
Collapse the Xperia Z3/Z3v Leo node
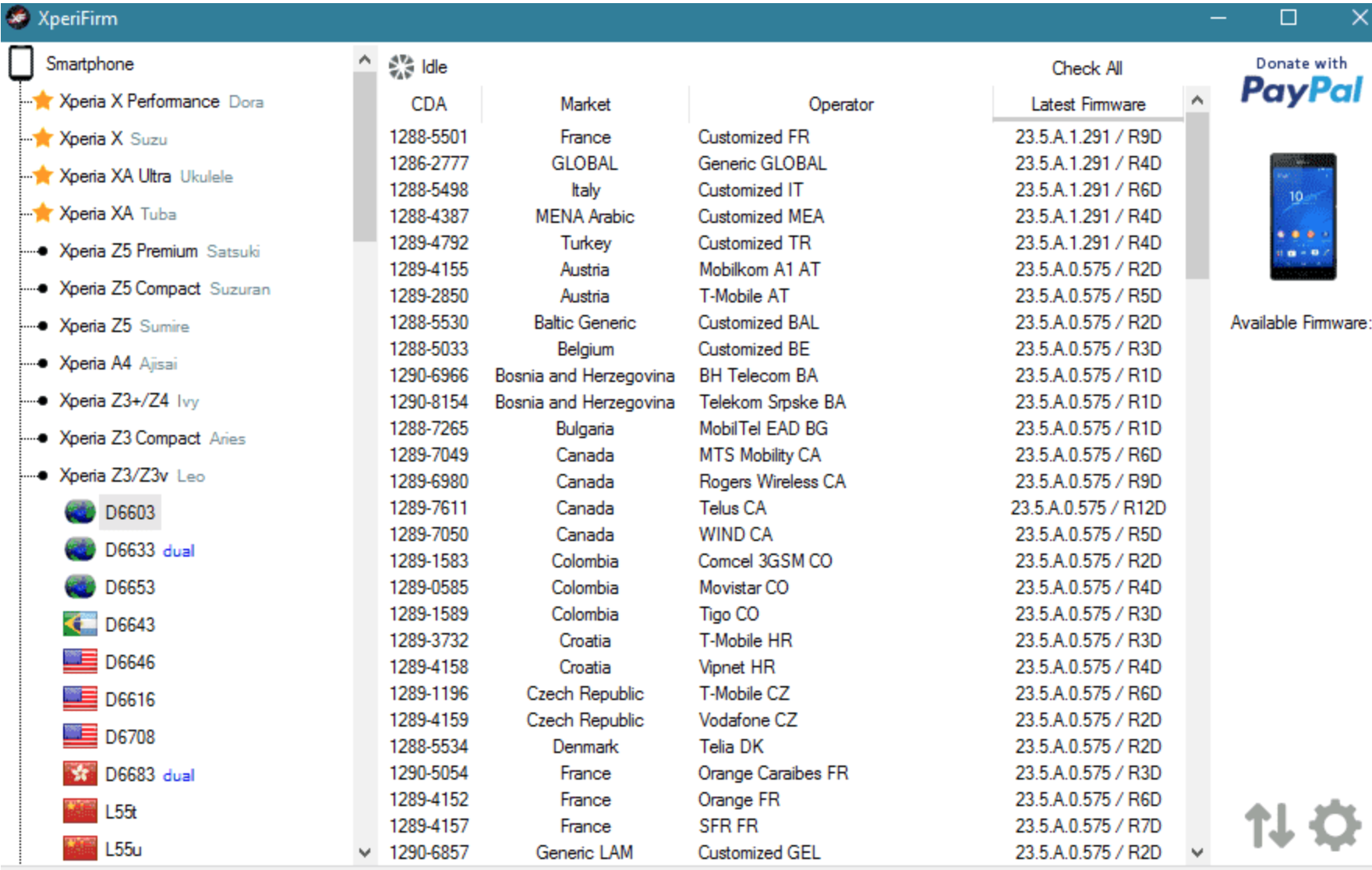[x=44, y=476]
